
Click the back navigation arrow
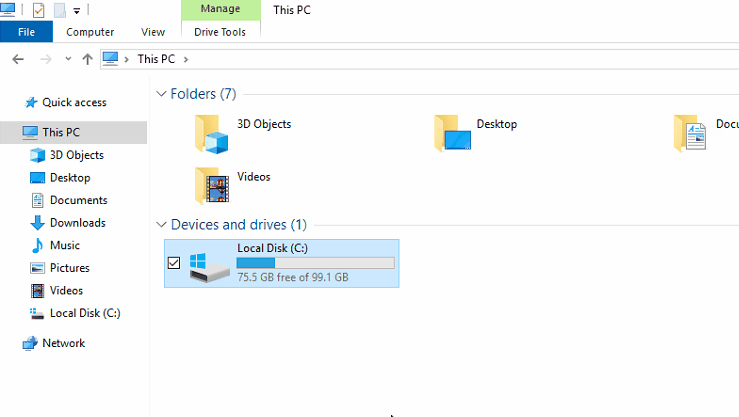click(18, 59)
